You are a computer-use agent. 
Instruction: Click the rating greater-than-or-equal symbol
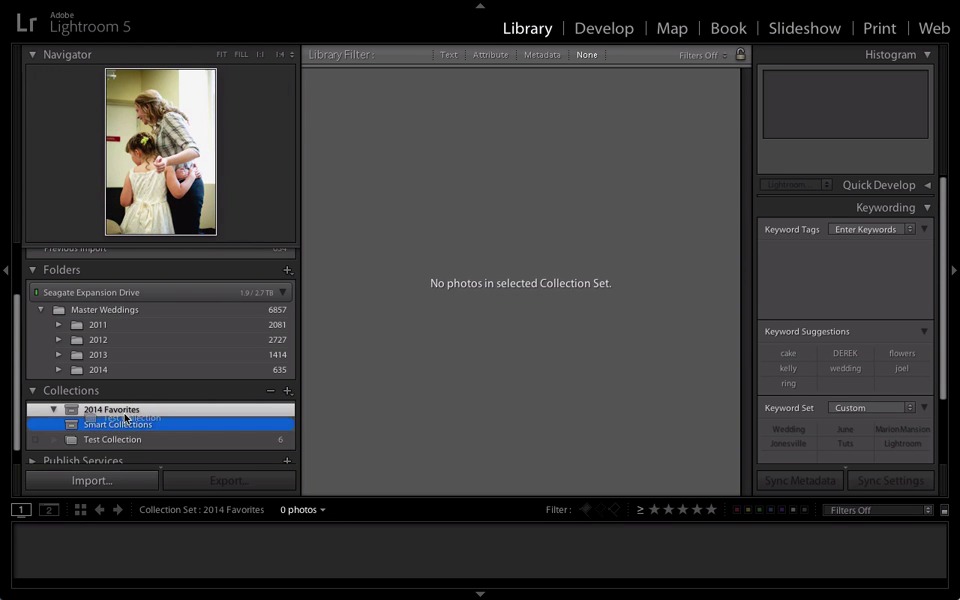coord(640,509)
